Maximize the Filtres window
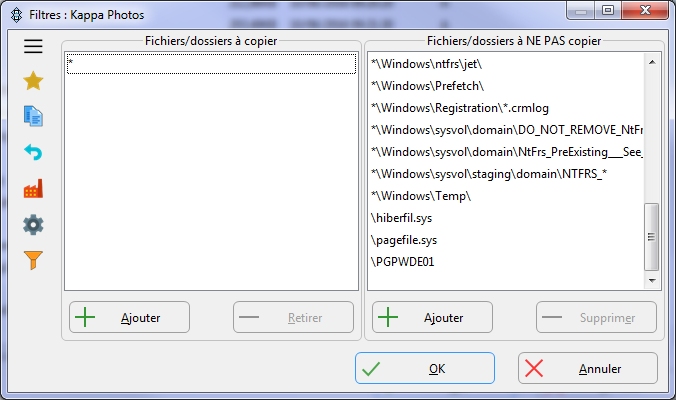 608,10
